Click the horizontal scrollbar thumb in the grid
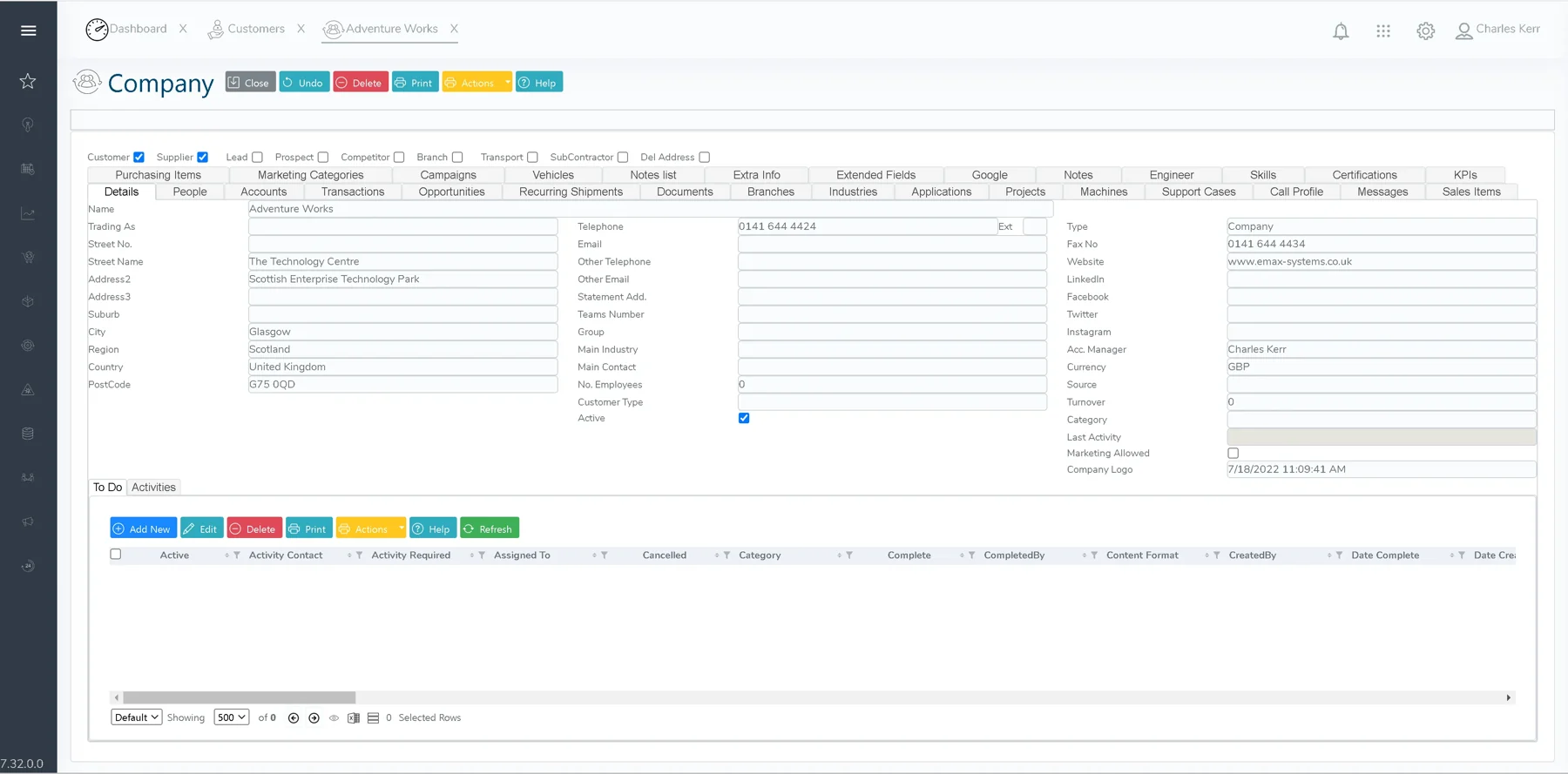The height and width of the screenshot is (774, 1568). tap(240, 698)
